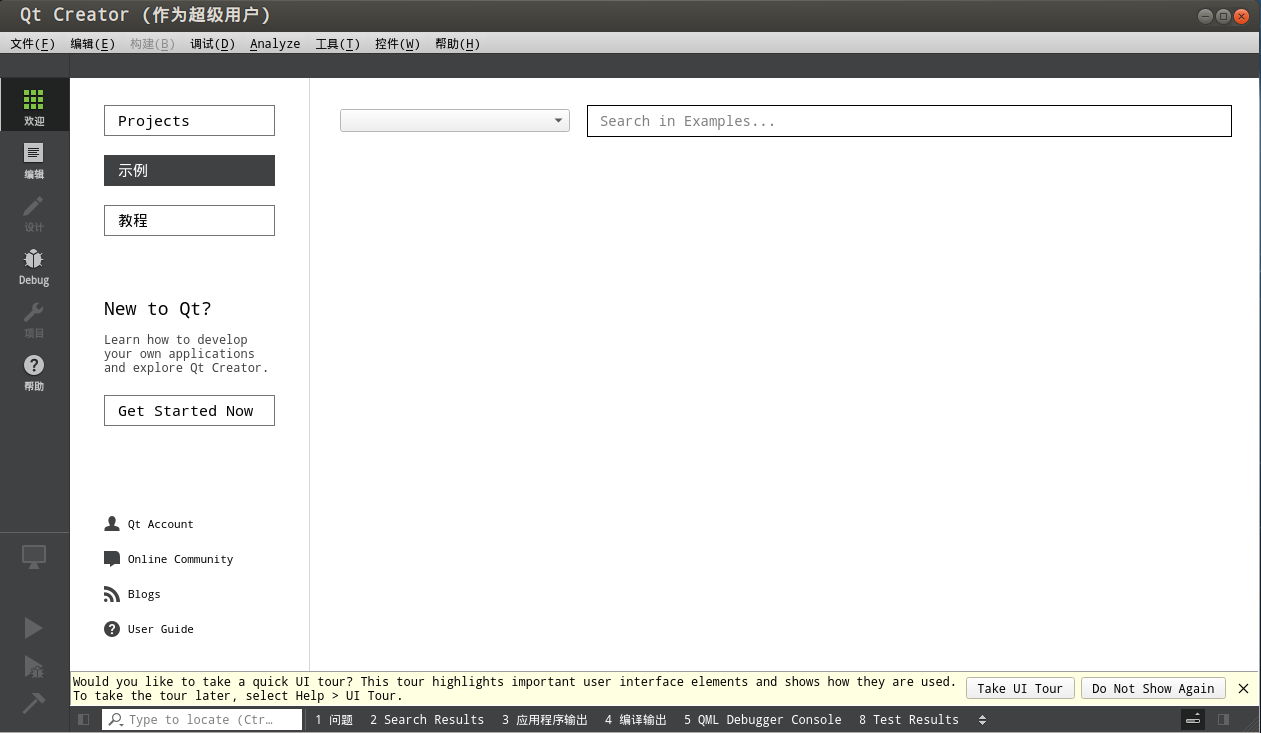Open the 项目 Projects mode
The image size is (1261, 733).
[34, 319]
